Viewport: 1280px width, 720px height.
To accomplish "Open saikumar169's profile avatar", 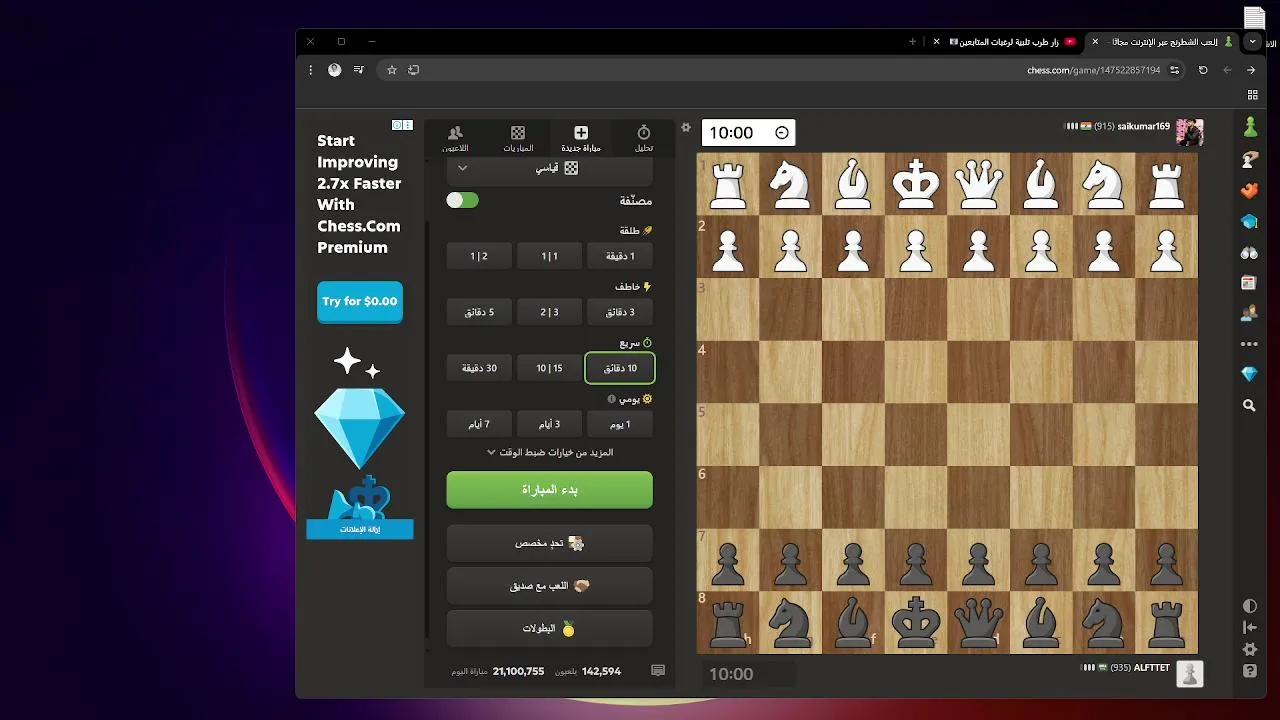I will (x=1189, y=133).
